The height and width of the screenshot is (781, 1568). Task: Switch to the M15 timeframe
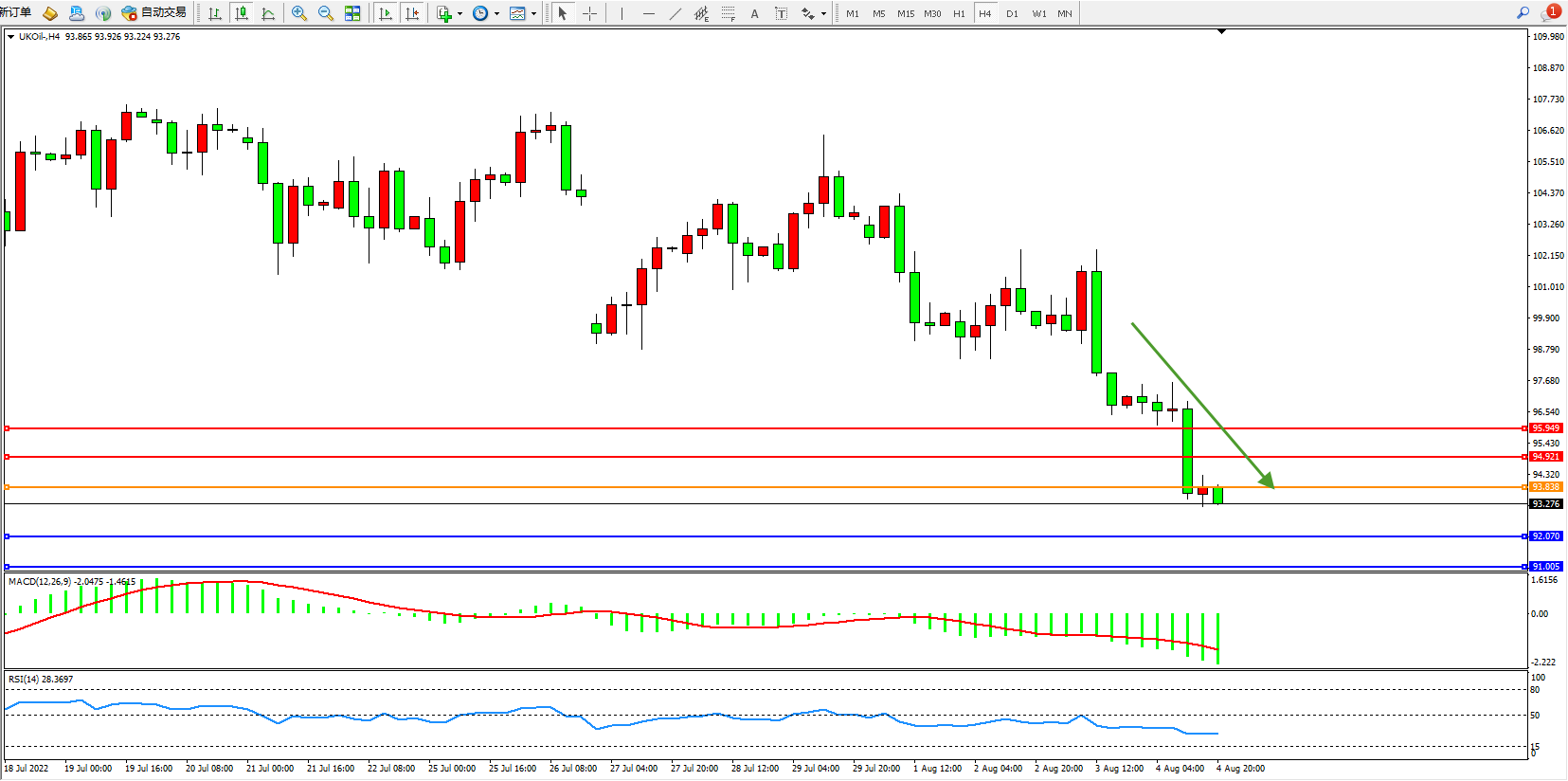click(x=906, y=13)
